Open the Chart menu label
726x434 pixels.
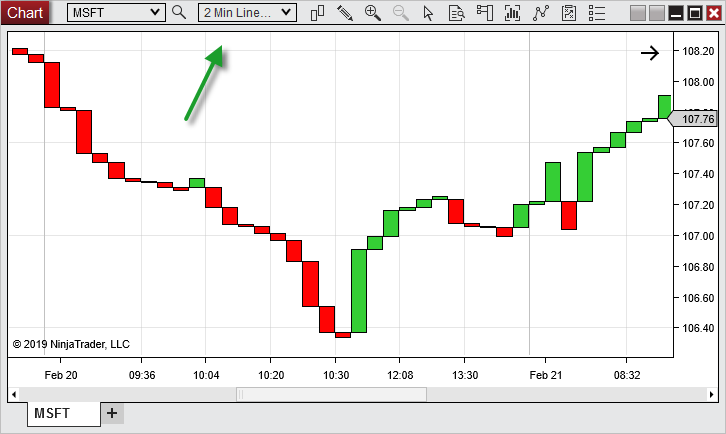[25, 13]
